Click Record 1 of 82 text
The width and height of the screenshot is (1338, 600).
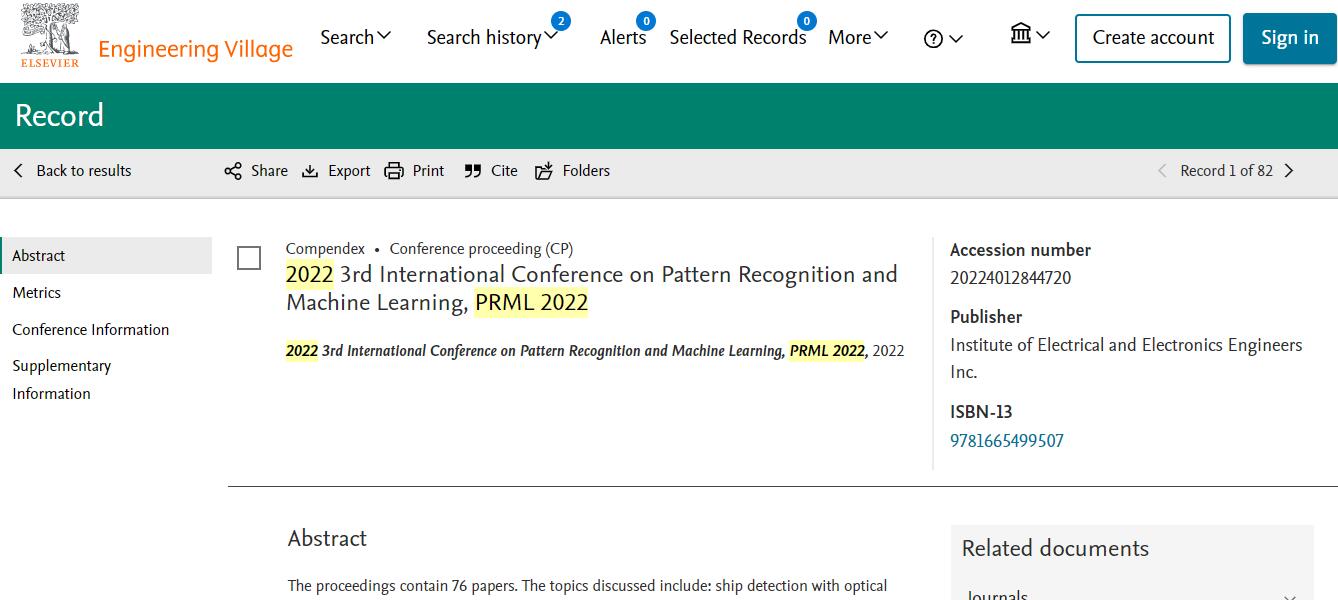click(x=1226, y=171)
